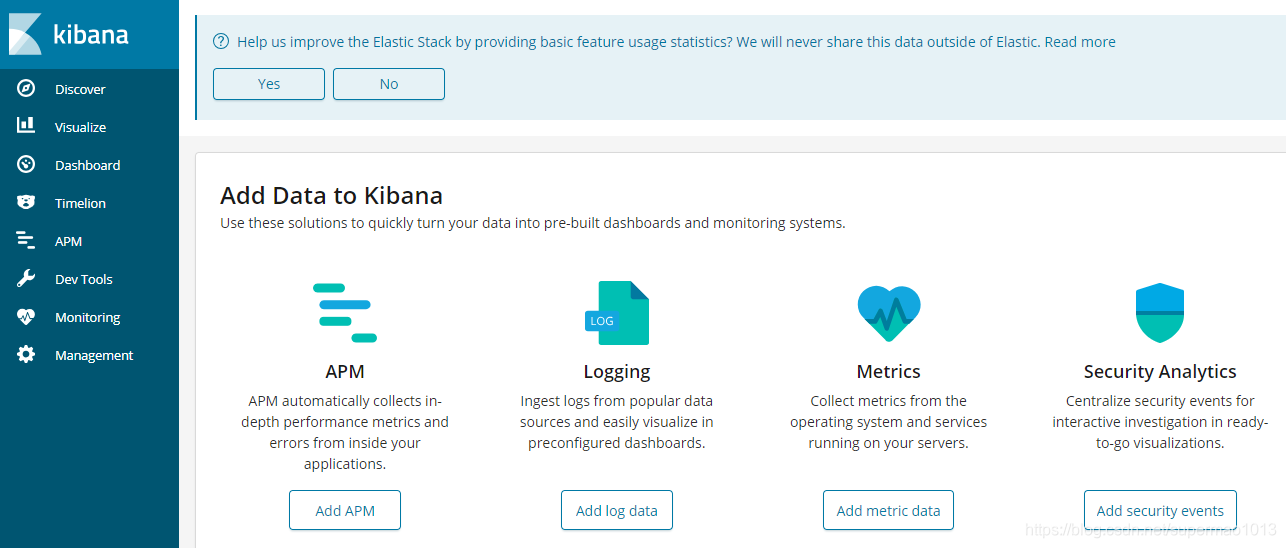This screenshot has width=1286, height=548.
Task: Click No to decline usage statistics
Action: coord(389,84)
